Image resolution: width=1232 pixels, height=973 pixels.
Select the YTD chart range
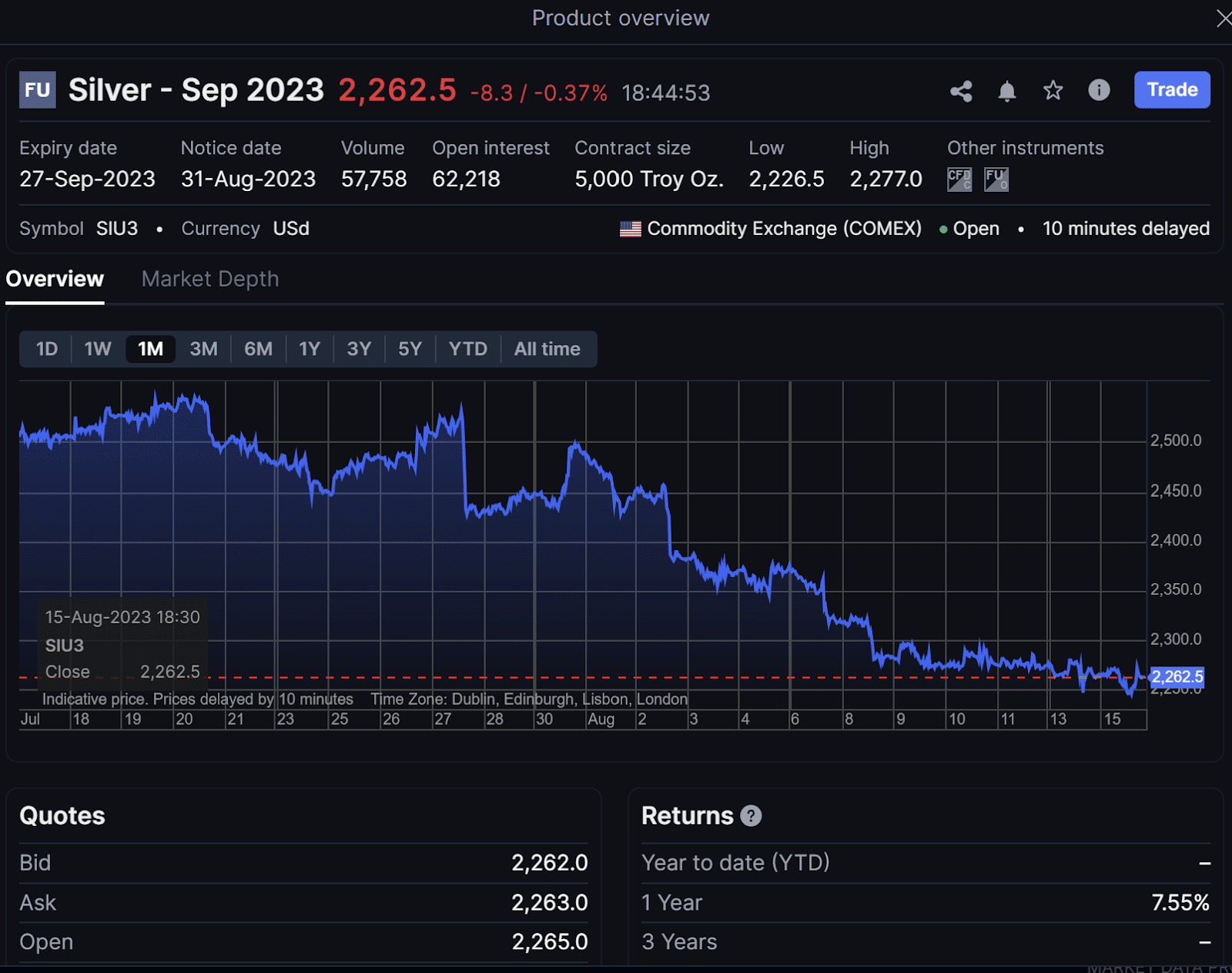point(467,349)
